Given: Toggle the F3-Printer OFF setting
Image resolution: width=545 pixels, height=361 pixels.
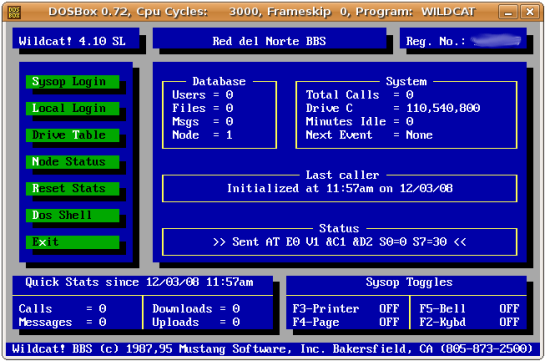Looking at the screenshot, I should tap(346, 309).
